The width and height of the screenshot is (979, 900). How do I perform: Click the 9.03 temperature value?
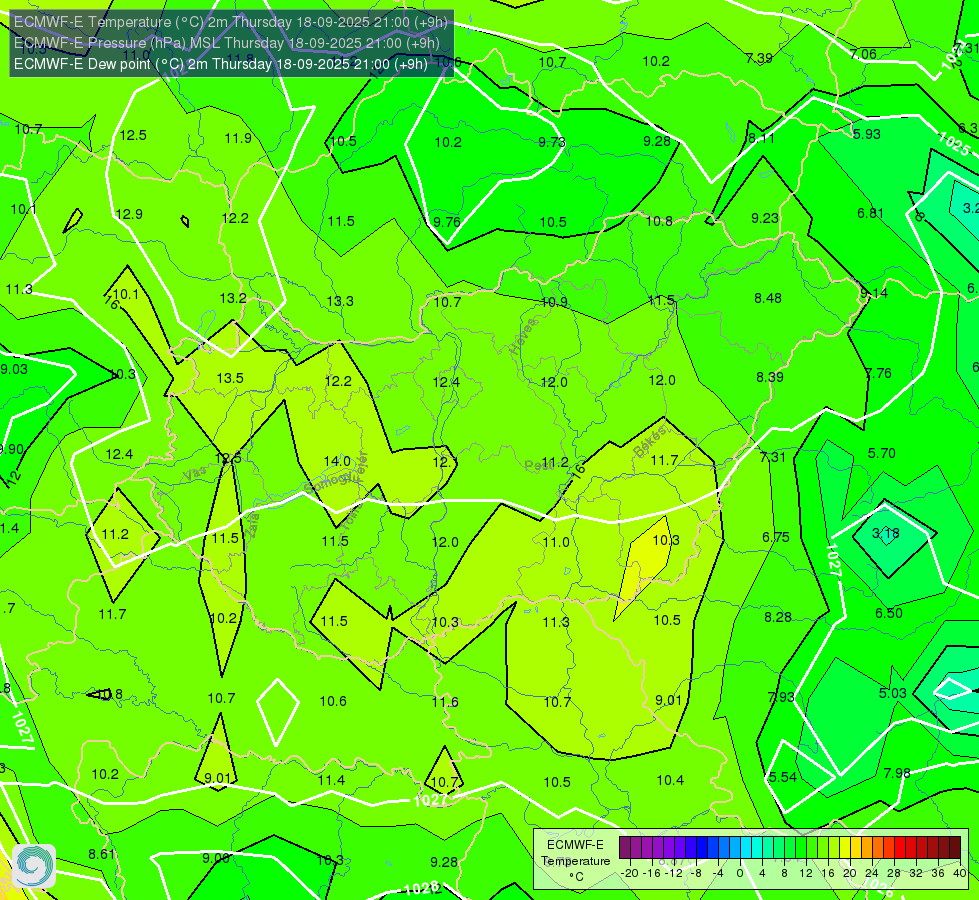click(14, 369)
